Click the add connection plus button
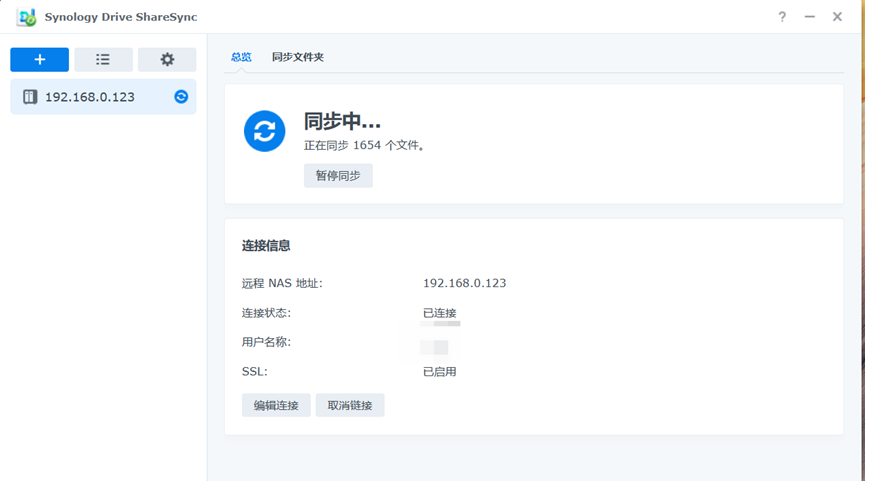This screenshot has height=495, width=889. click(x=40, y=60)
